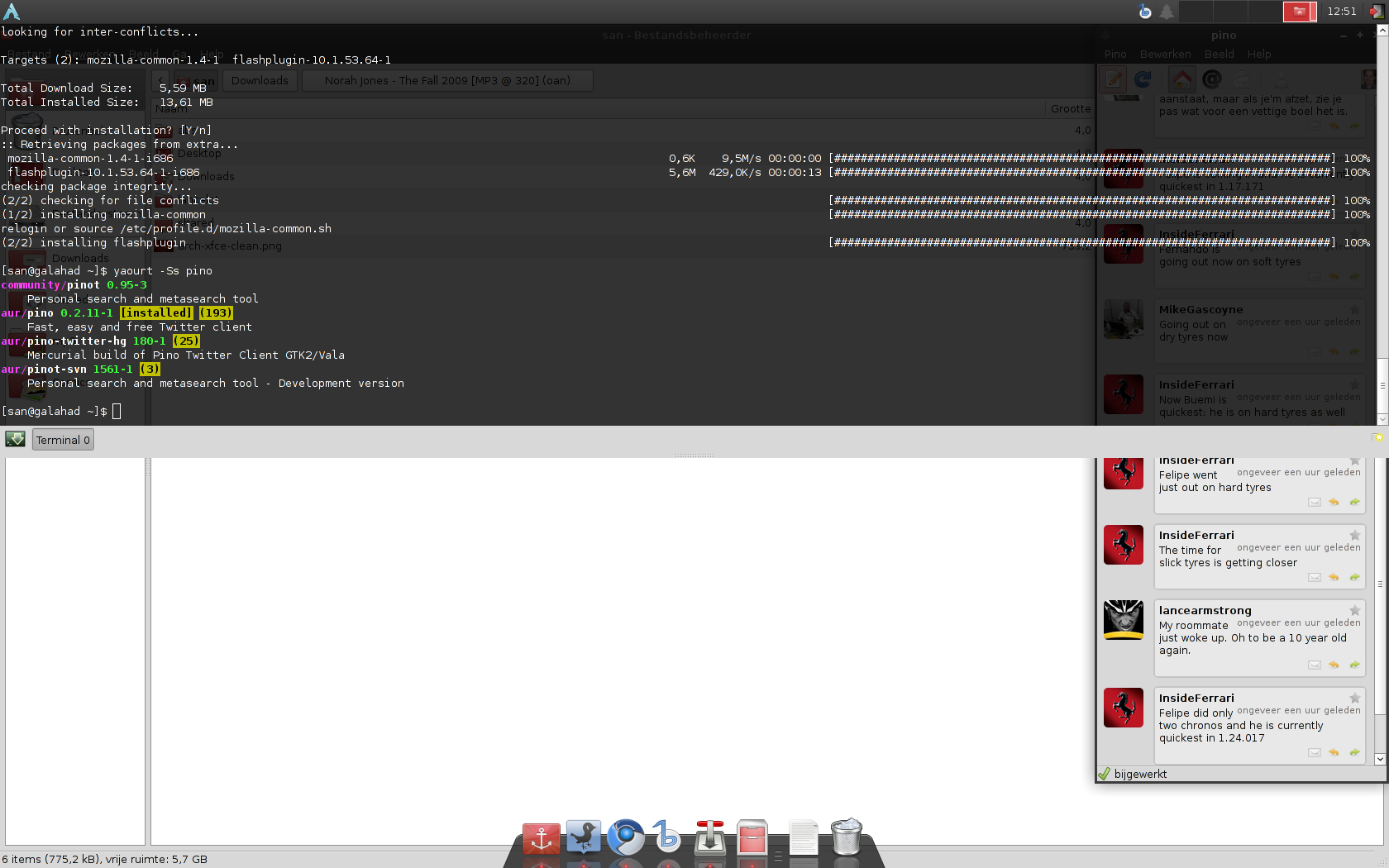Image resolution: width=1389 pixels, height=868 pixels.
Task: Favorite the lancearmstrong tweet
Action: tap(1354, 610)
